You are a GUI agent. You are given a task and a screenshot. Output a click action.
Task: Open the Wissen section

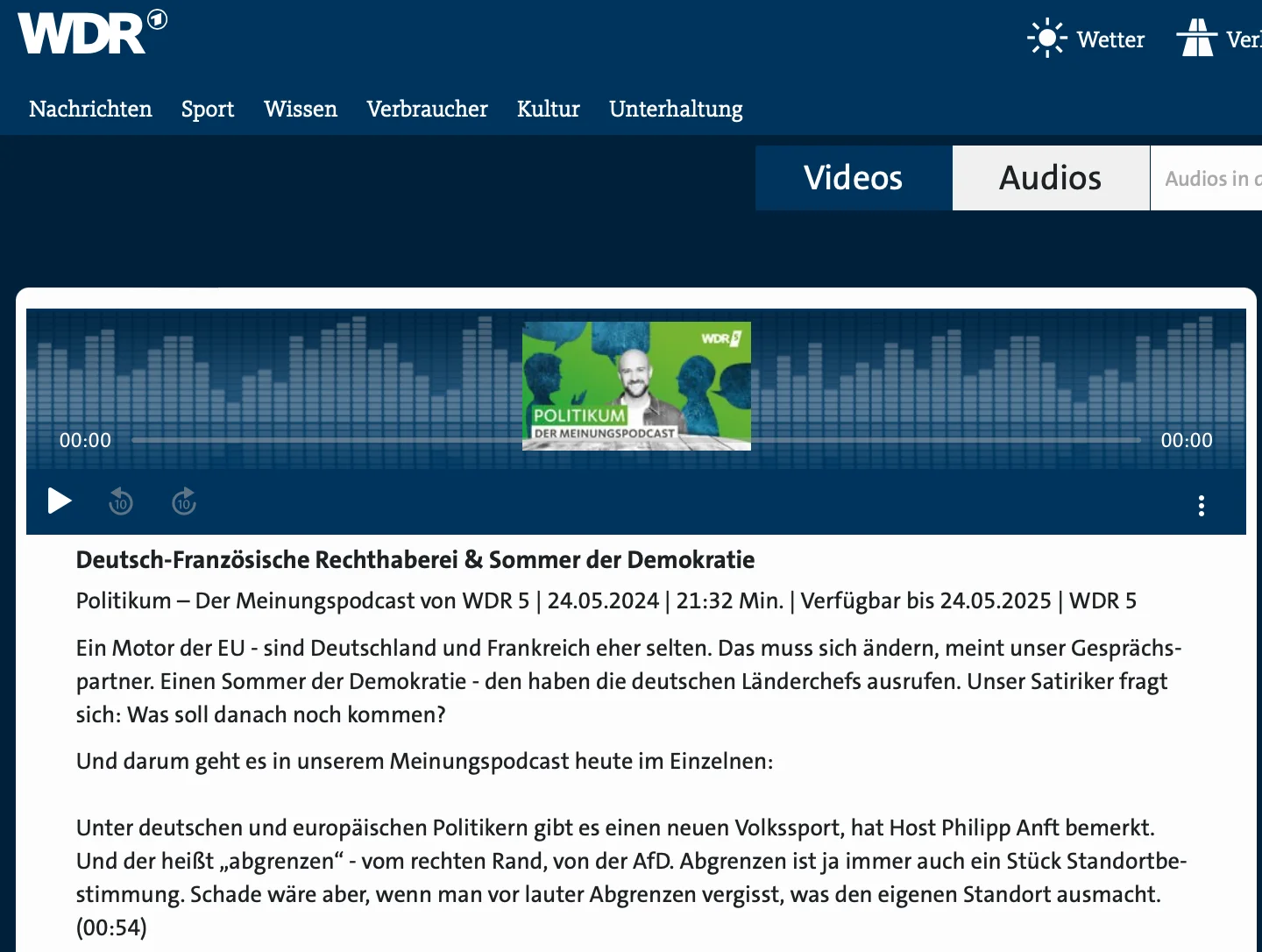301,109
